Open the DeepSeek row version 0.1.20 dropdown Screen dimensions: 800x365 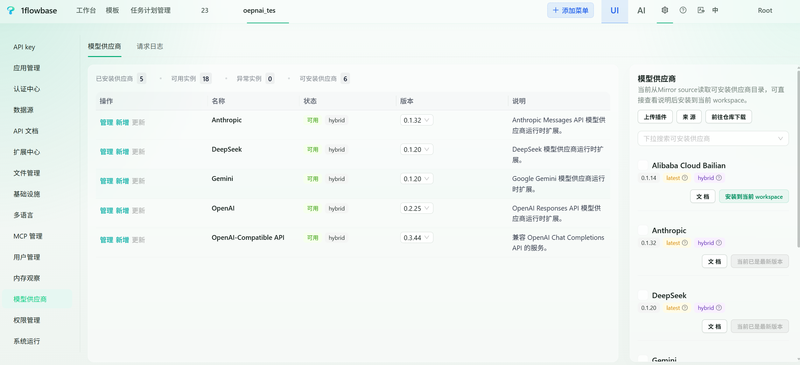coord(417,150)
